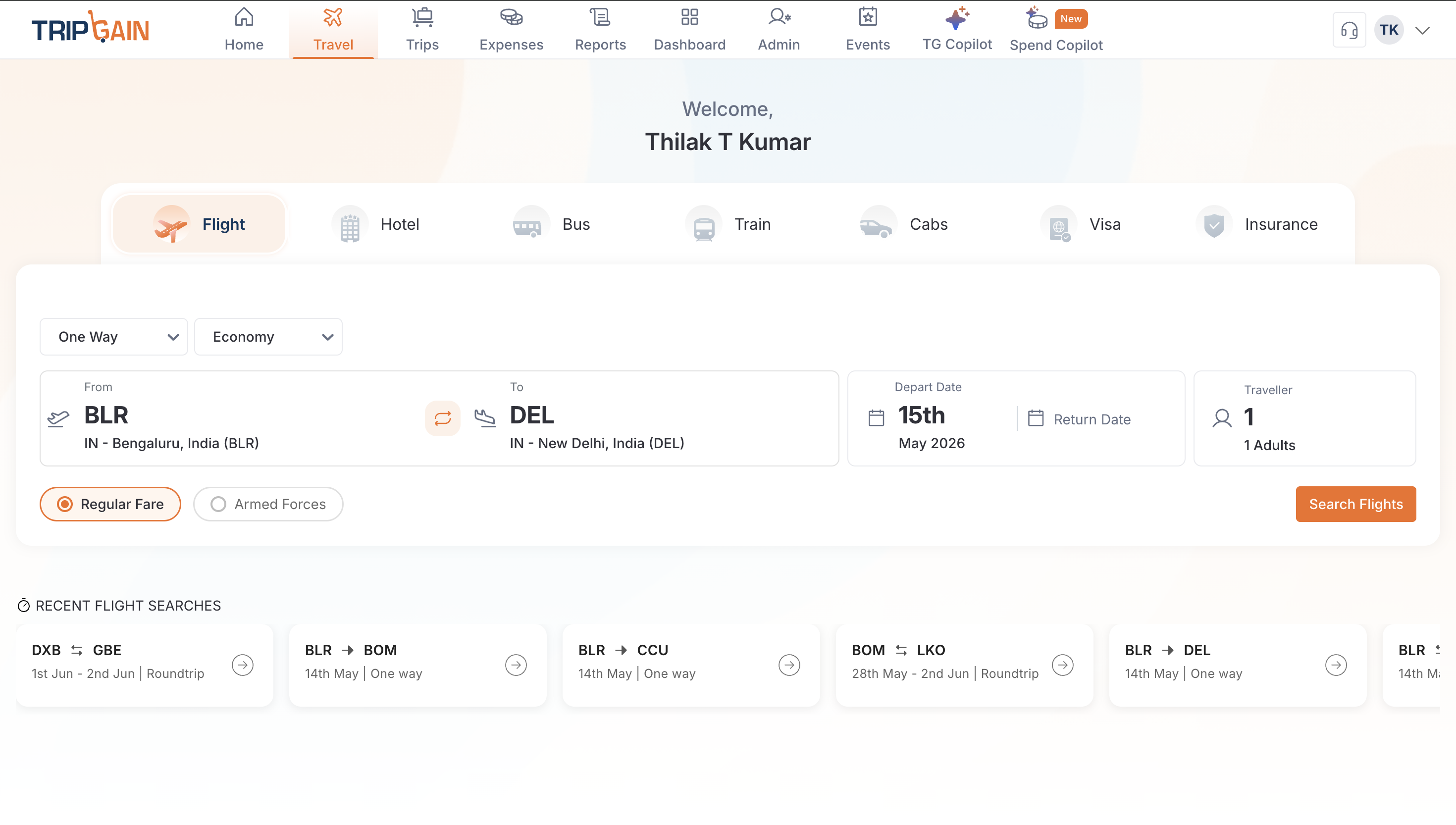Screen dimensions: 1456x825
Task: Click the BLR DEL one way search card
Action: coord(1238,665)
